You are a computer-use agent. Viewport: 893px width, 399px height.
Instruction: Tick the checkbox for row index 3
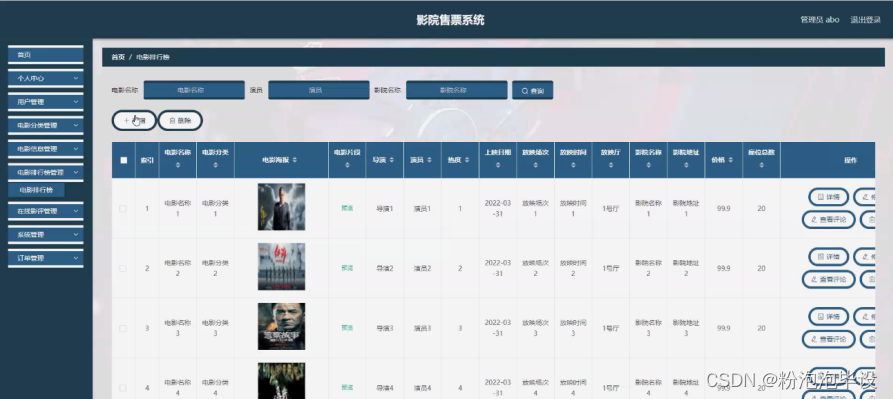click(123, 328)
